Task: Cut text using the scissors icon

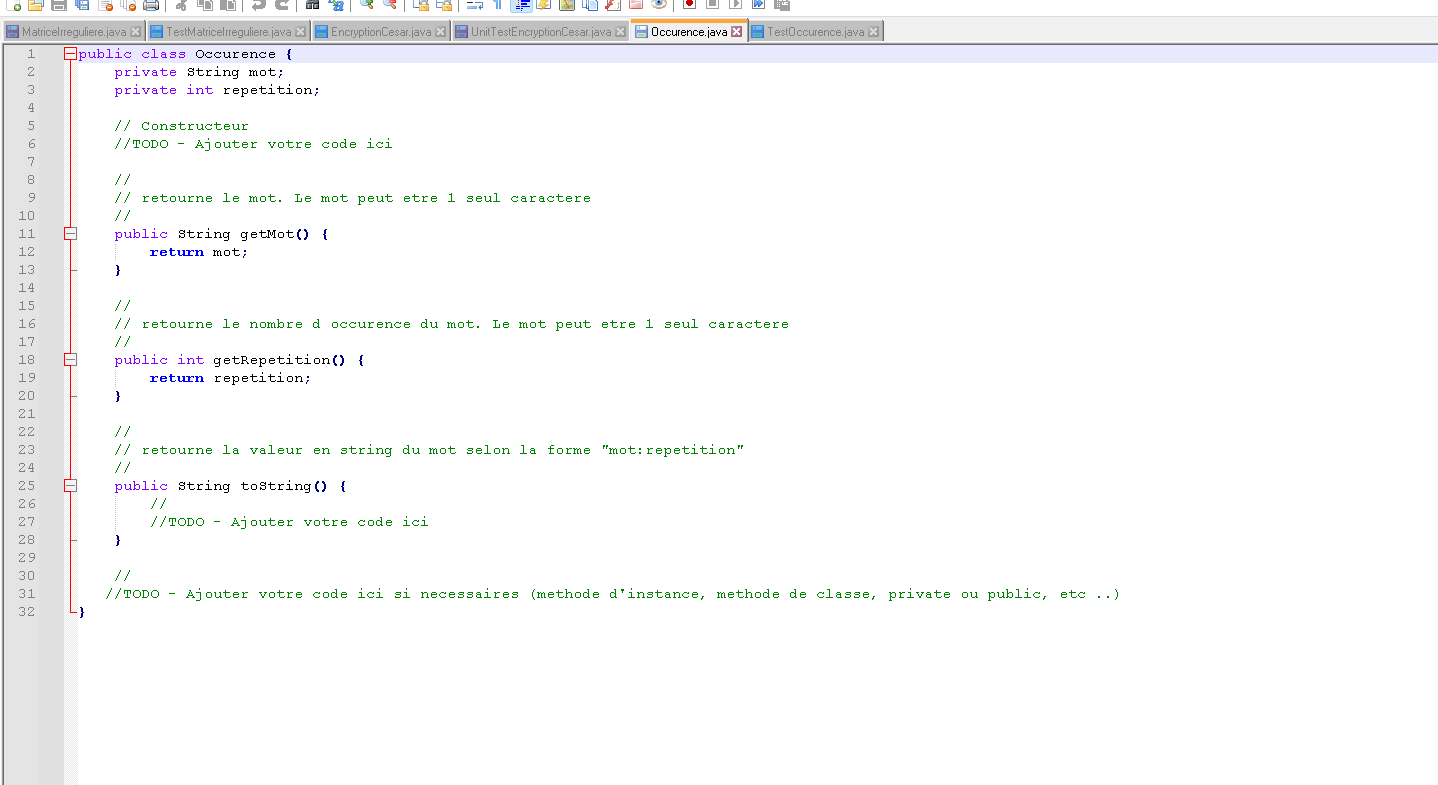Action: coord(180,6)
